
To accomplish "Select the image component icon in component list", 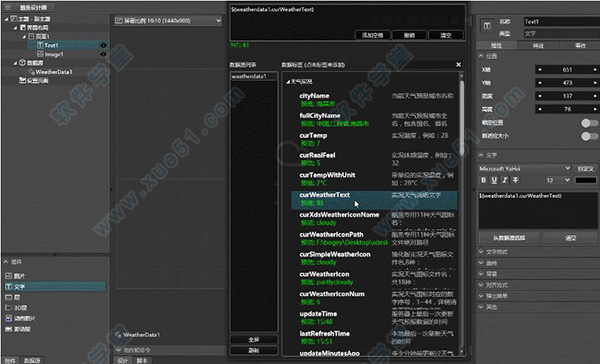I will click(8, 276).
